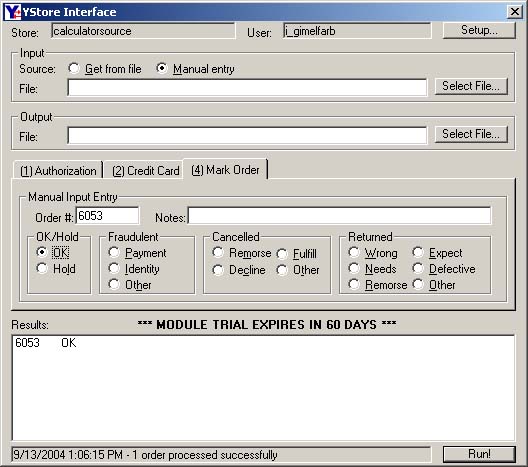The image size is (528, 467).
Task: Click the Order # input field
Action: coord(107,215)
